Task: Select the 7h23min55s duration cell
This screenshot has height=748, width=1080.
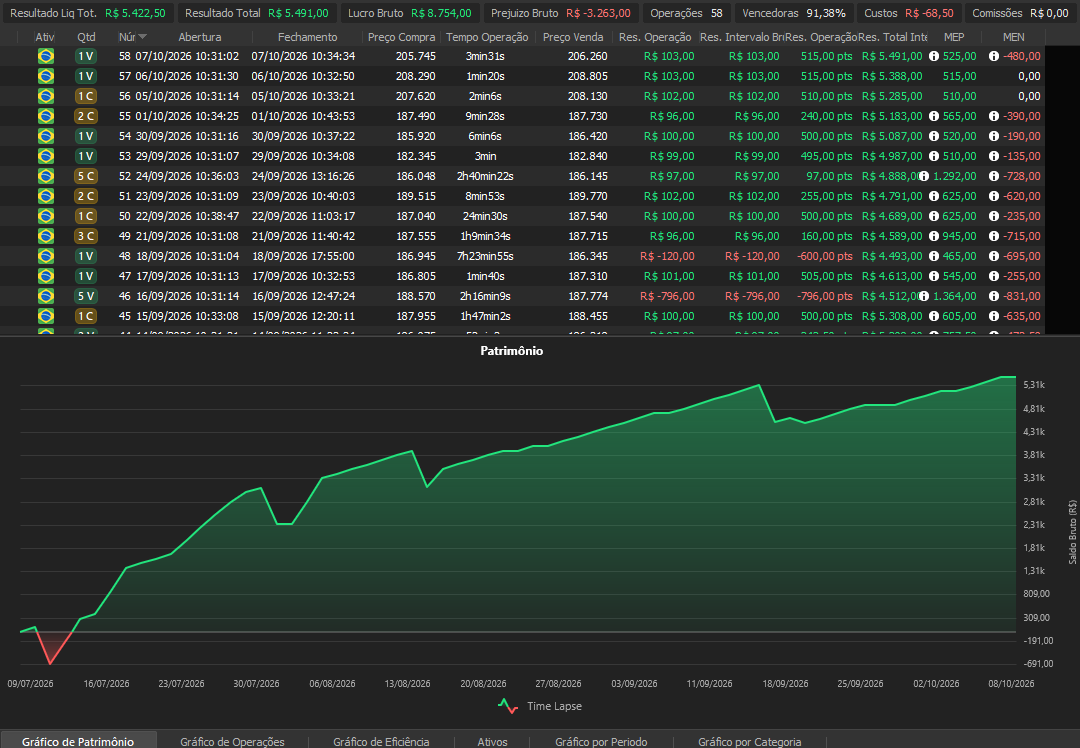Action: [485, 256]
